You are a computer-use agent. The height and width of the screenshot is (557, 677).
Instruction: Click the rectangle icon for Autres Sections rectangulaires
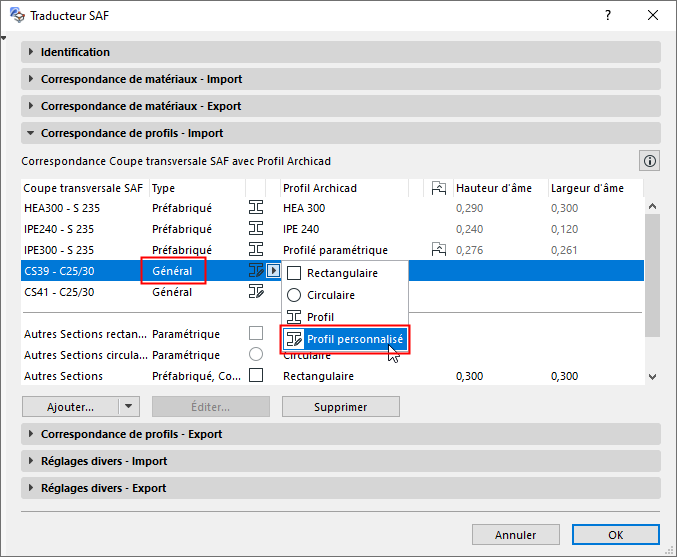255,333
